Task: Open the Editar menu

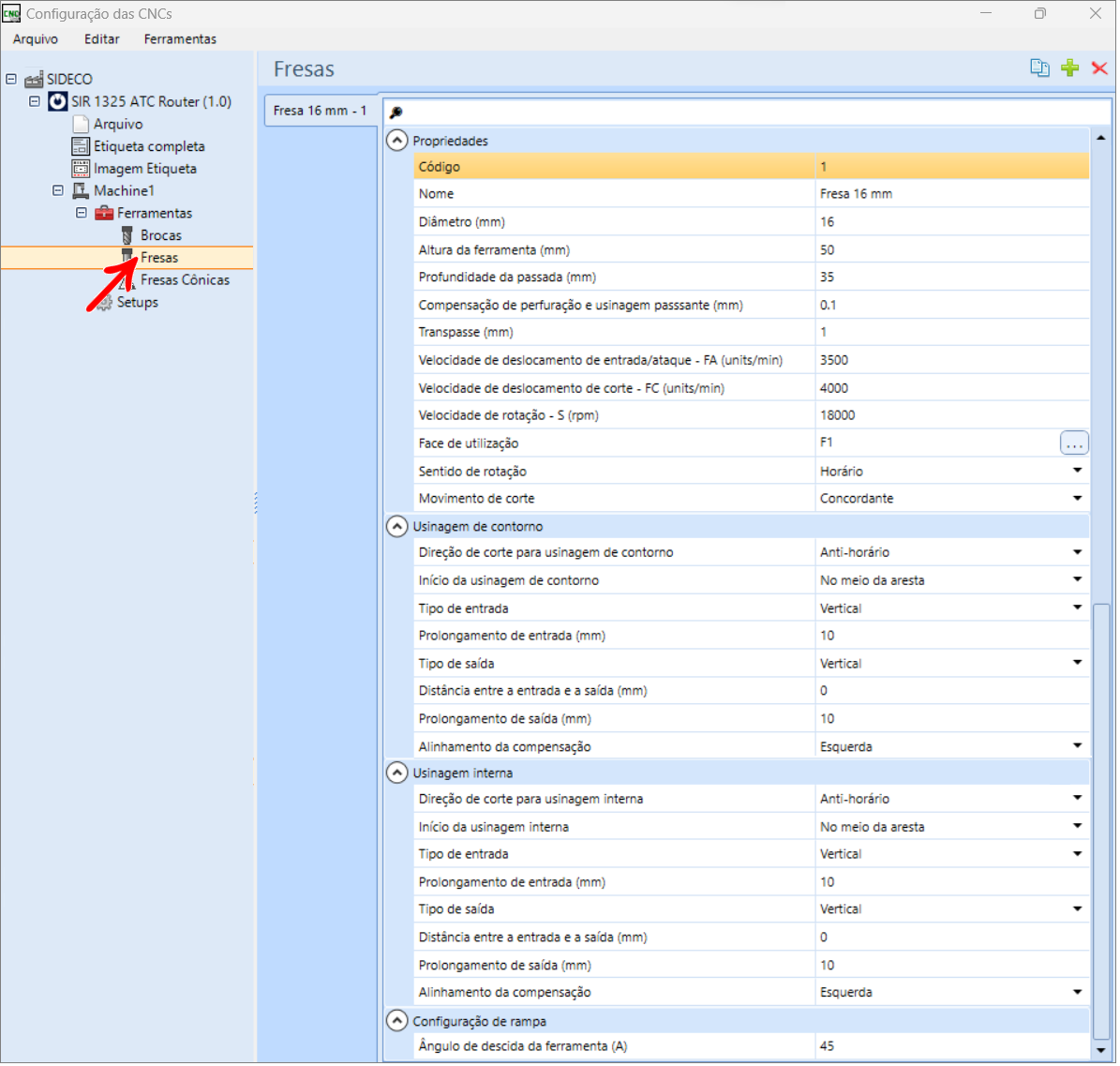Action: (102, 39)
